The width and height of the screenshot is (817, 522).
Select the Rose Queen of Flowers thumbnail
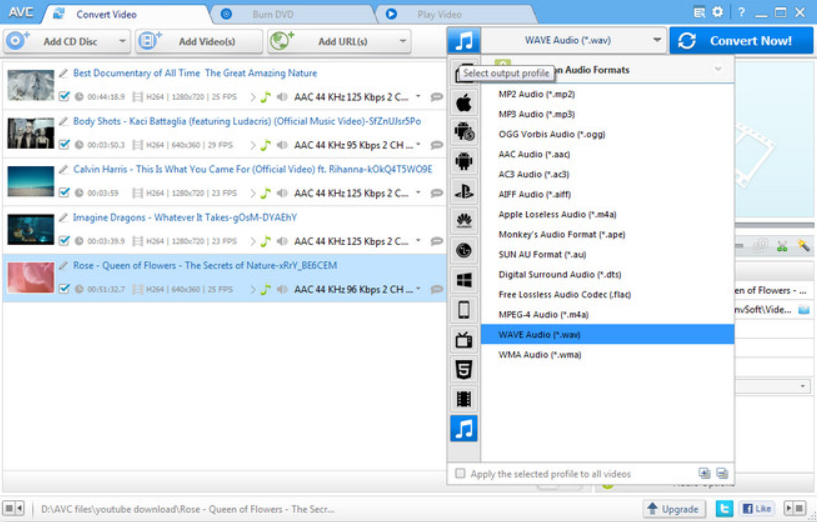[31, 277]
